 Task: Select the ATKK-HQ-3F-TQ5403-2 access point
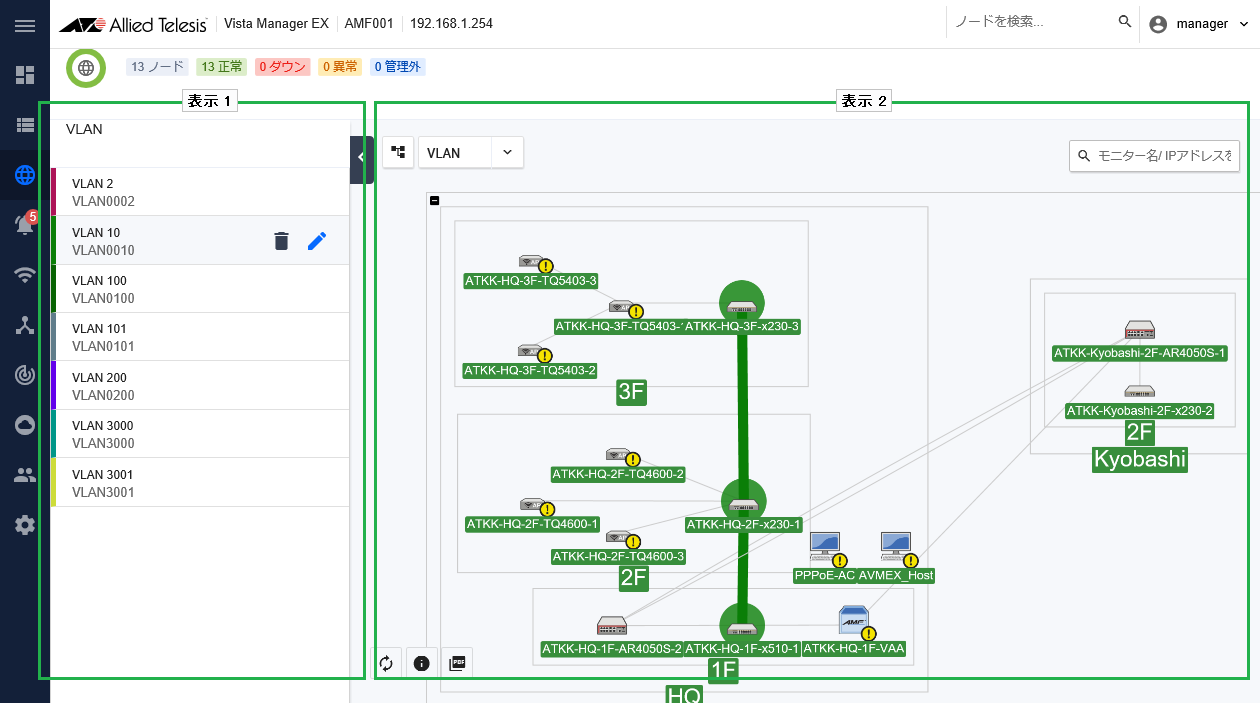530,350
